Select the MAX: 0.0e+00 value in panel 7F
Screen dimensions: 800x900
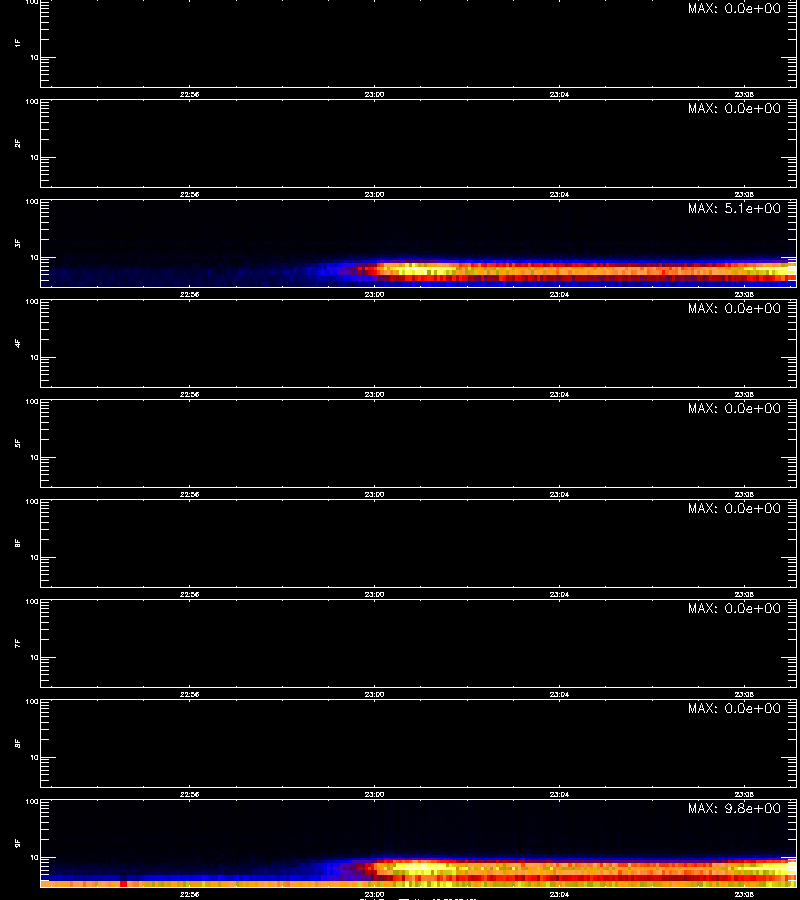tap(734, 608)
